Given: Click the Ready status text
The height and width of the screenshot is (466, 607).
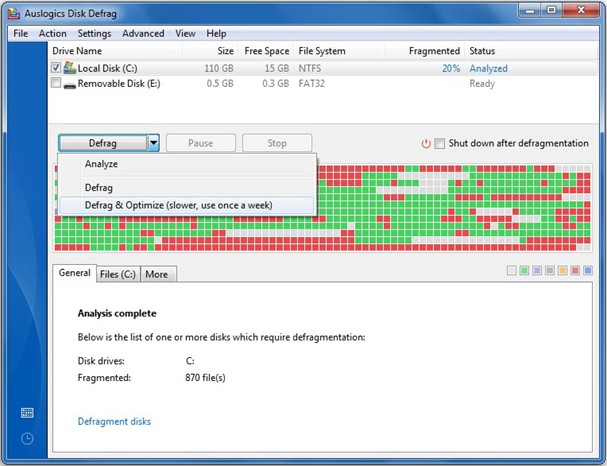Looking at the screenshot, I should [x=482, y=84].
